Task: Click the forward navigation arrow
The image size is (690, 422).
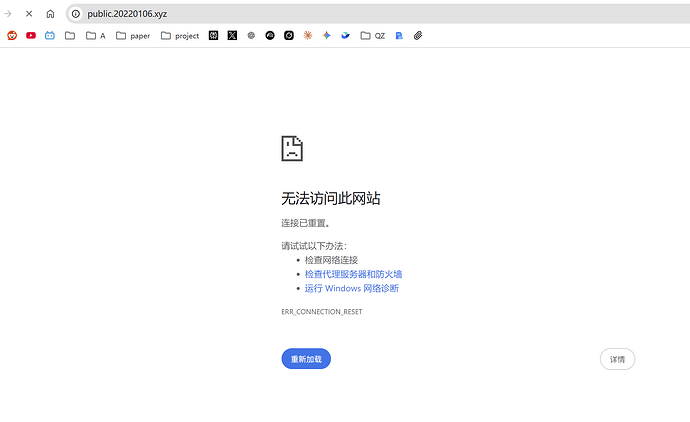Action: point(8,14)
